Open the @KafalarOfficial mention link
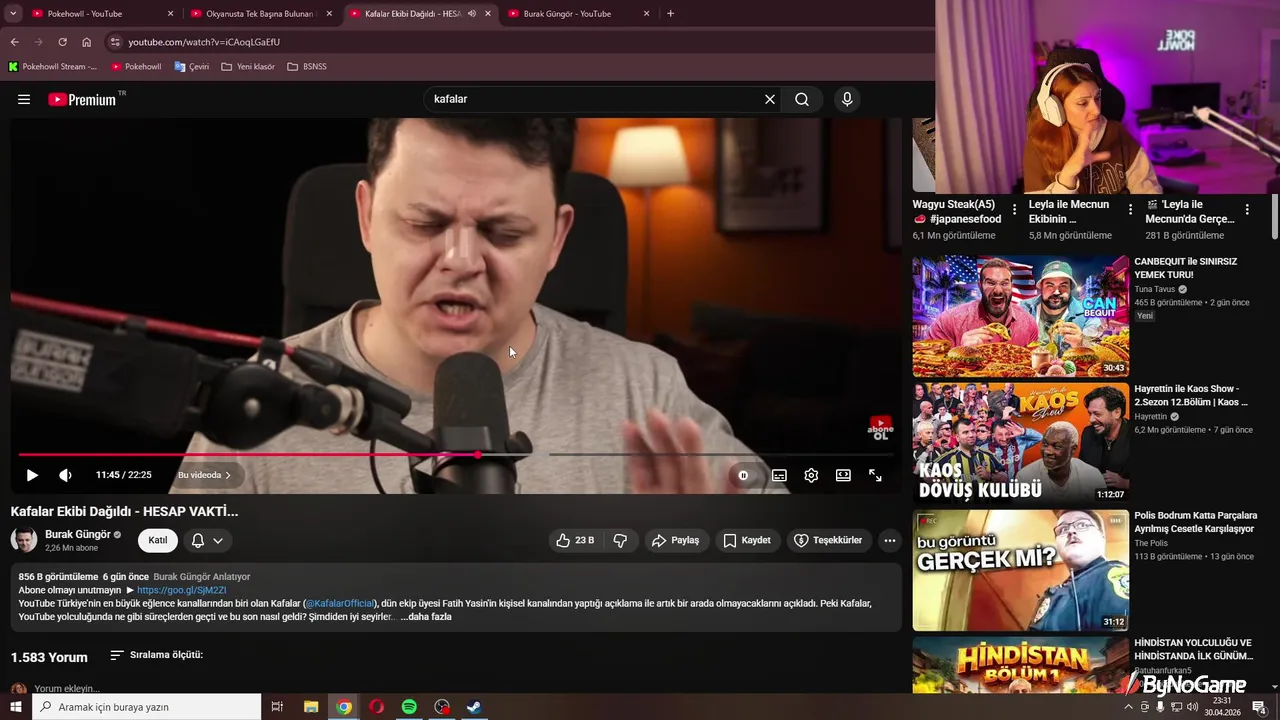Screen dimensions: 1280x720 [x=340, y=603]
